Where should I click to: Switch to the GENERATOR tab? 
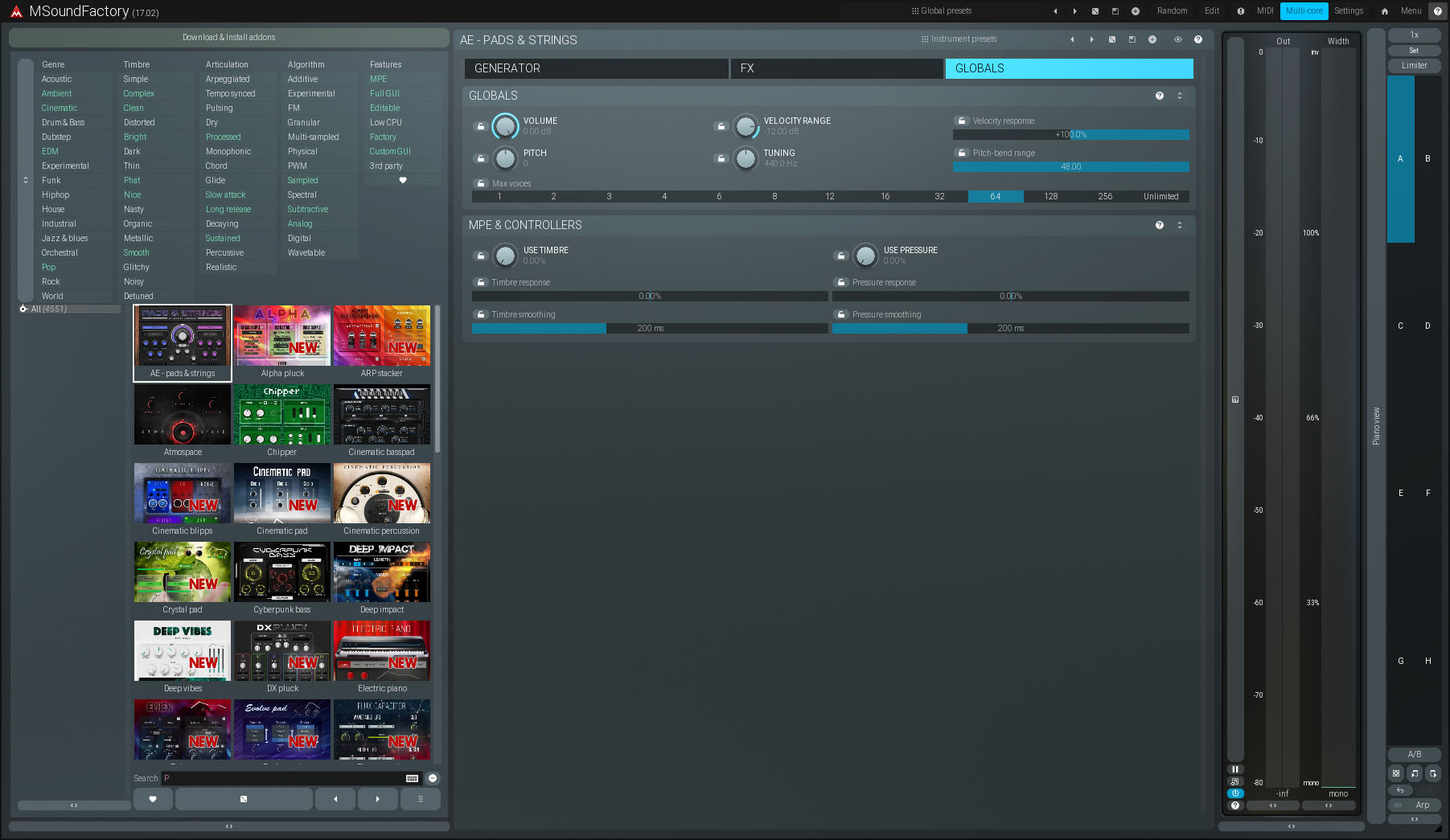596,68
